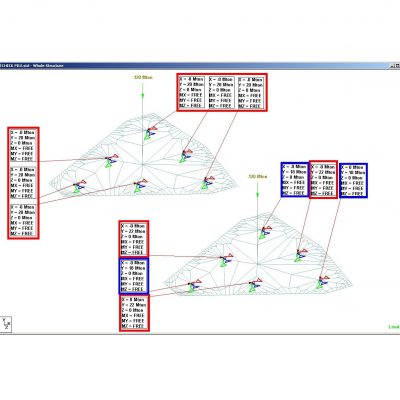The image size is (400, 400).
Task: Select the bottom-center support icon of lower mesh
Action: (x=254, y=286)
